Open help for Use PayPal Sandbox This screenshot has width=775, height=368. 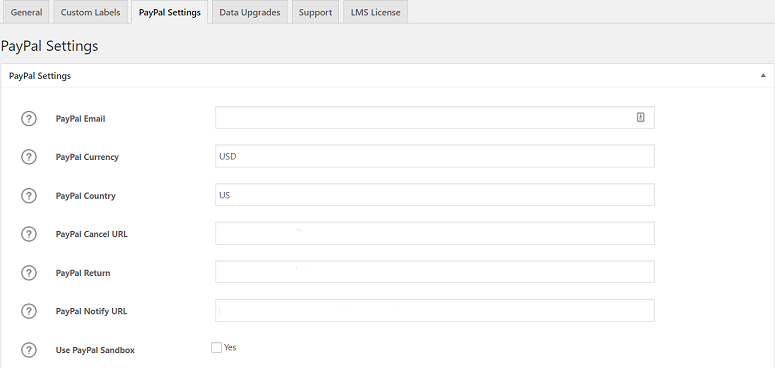point(29,350)
